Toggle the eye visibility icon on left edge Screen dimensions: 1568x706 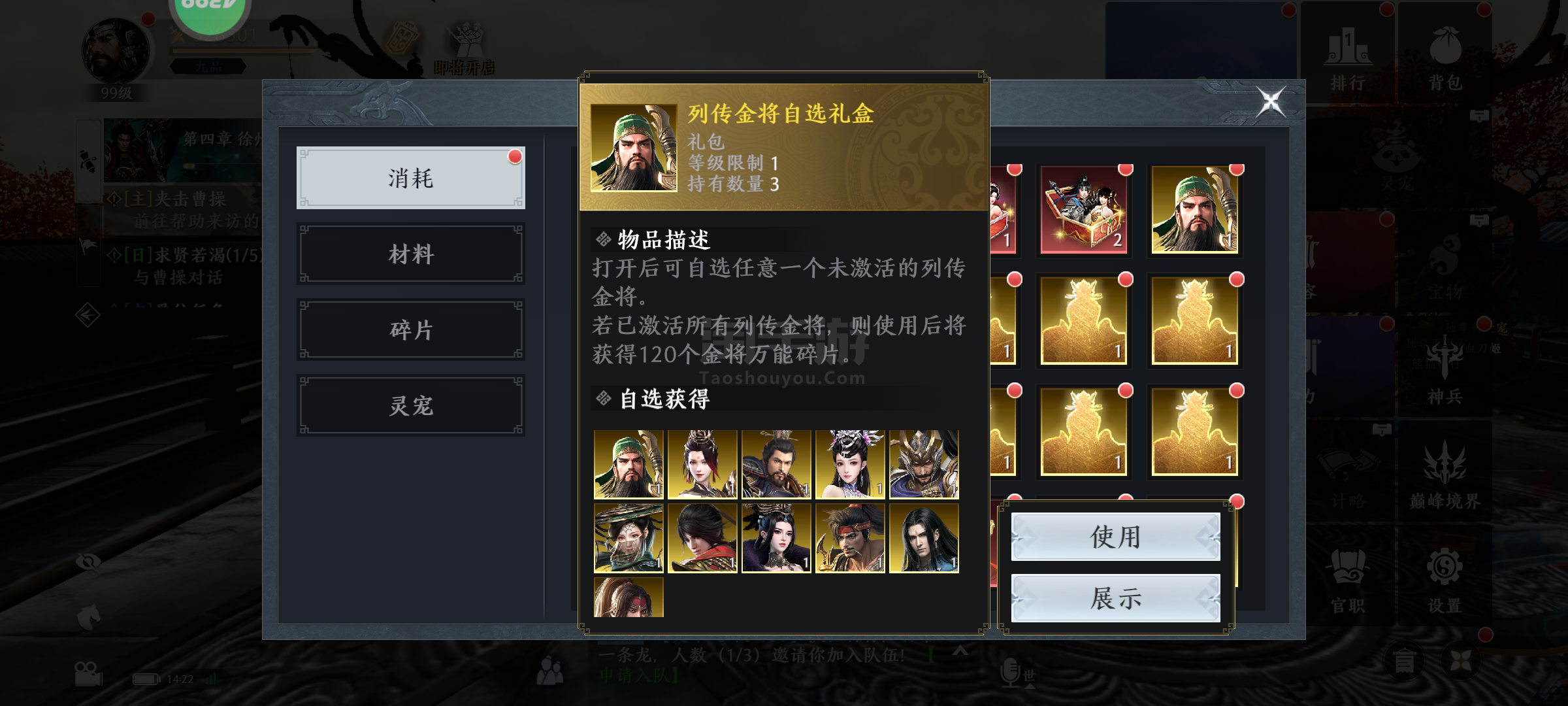(x=88, y=562)
